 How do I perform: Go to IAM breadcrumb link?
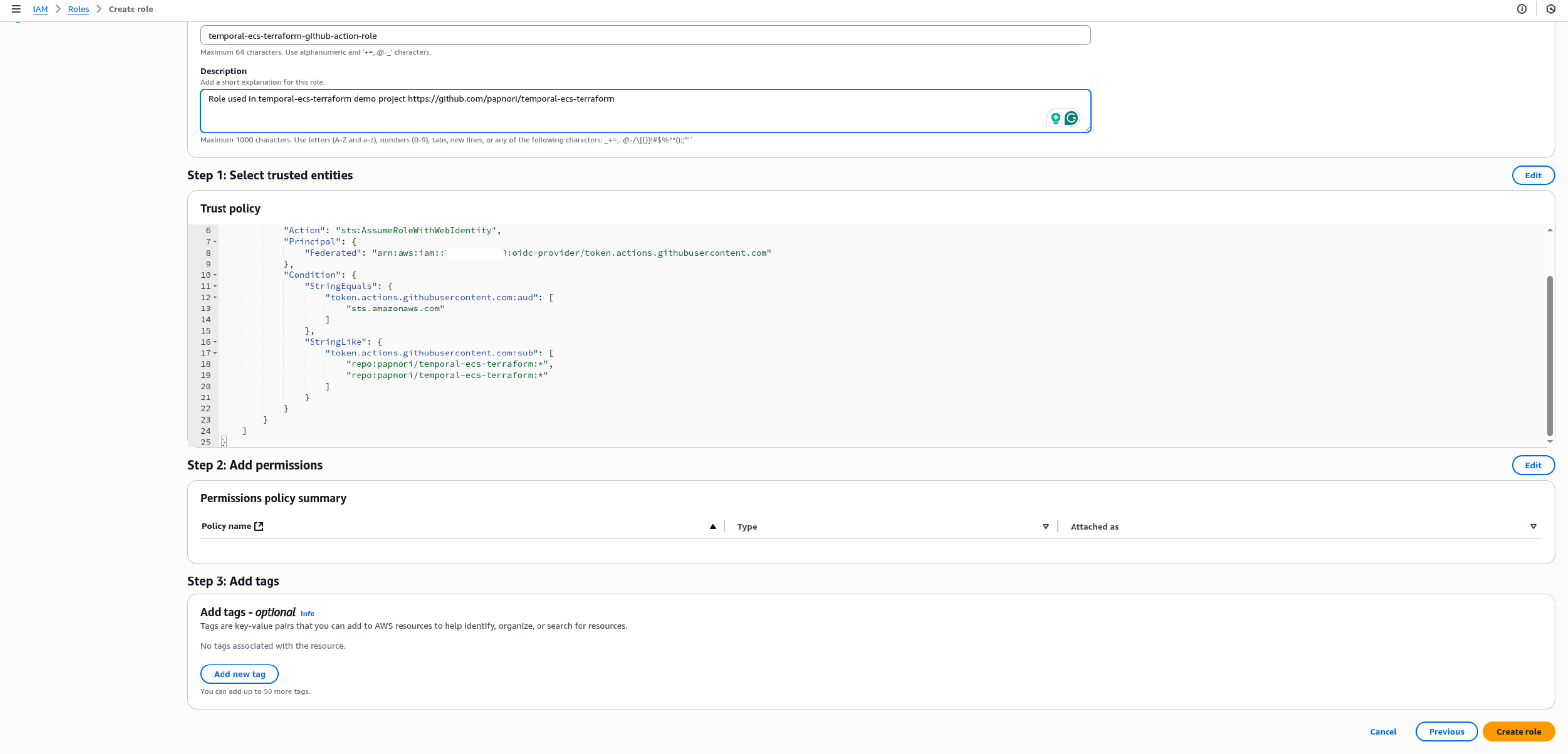click(40, 9)
